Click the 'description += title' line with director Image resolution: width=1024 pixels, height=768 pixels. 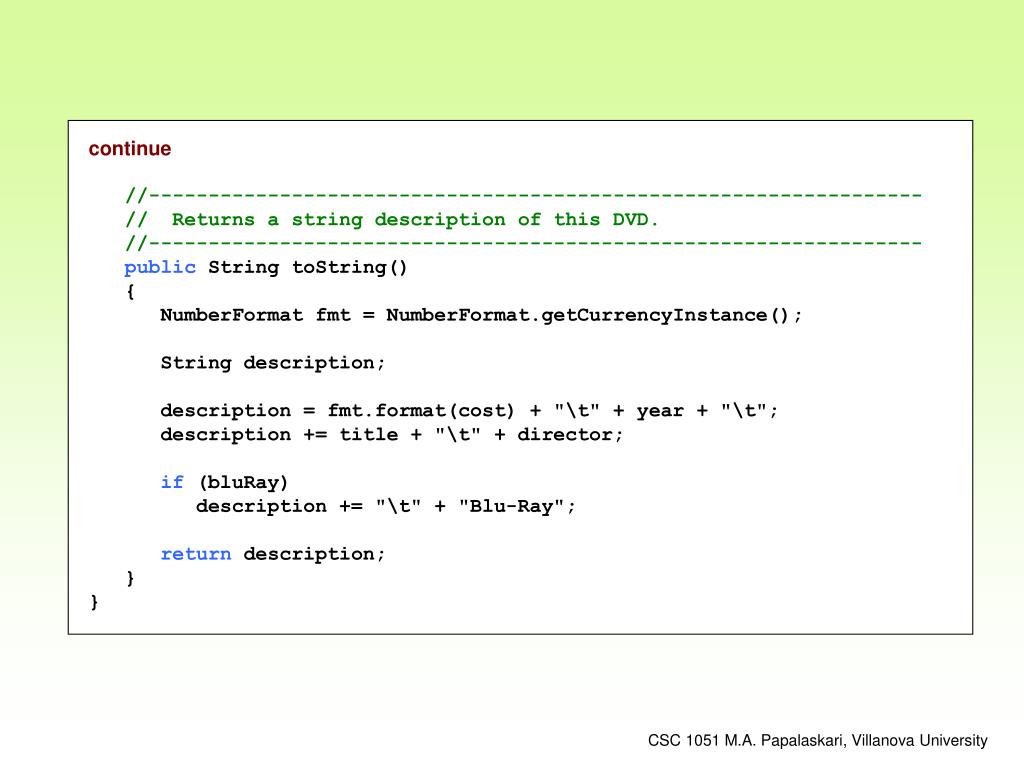(x=392, y=435)
